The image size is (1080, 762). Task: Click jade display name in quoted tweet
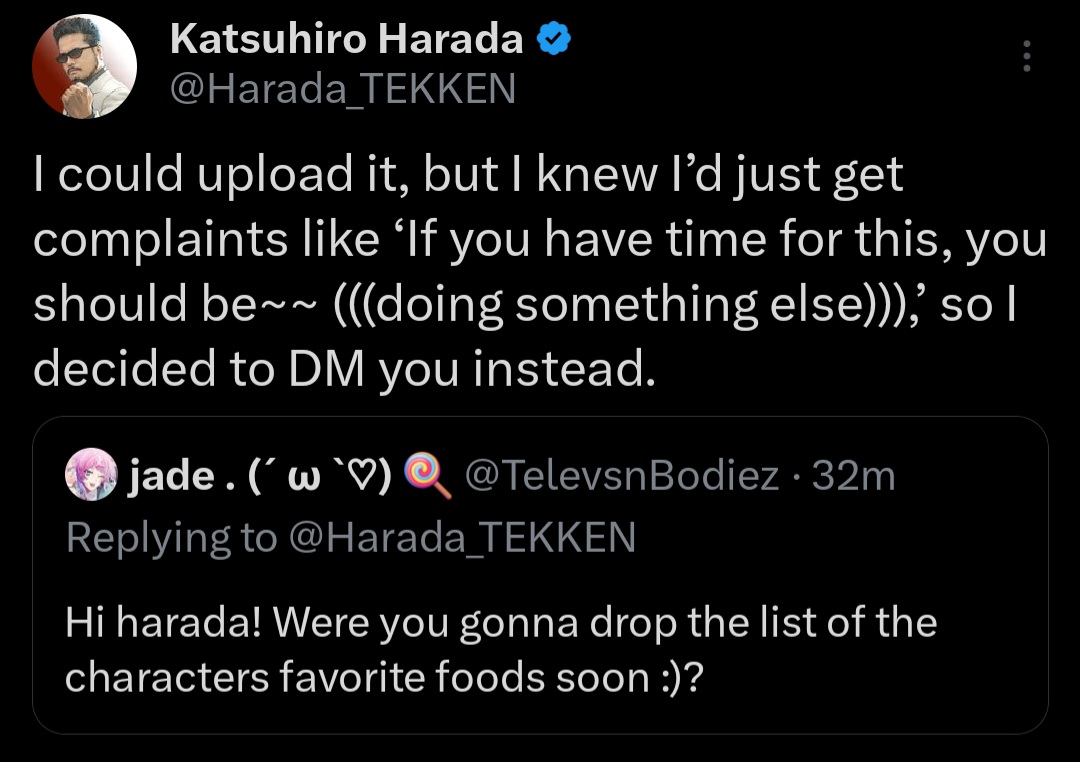[172, 475]
